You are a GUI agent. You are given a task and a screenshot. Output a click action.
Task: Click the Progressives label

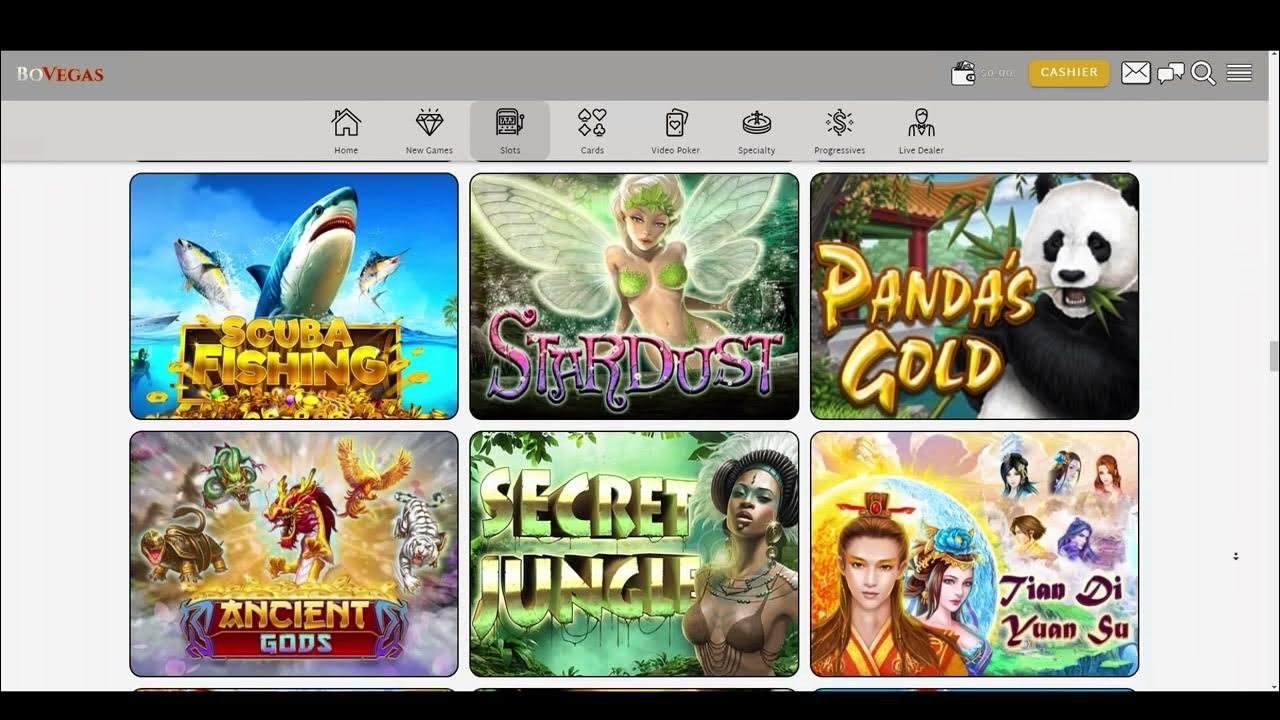coord(840,151)
